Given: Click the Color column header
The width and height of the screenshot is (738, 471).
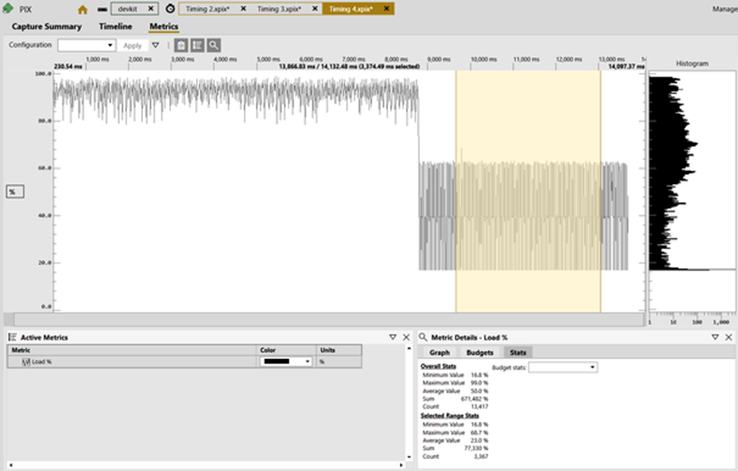Looking at the screenshot, I should [287, 350].
